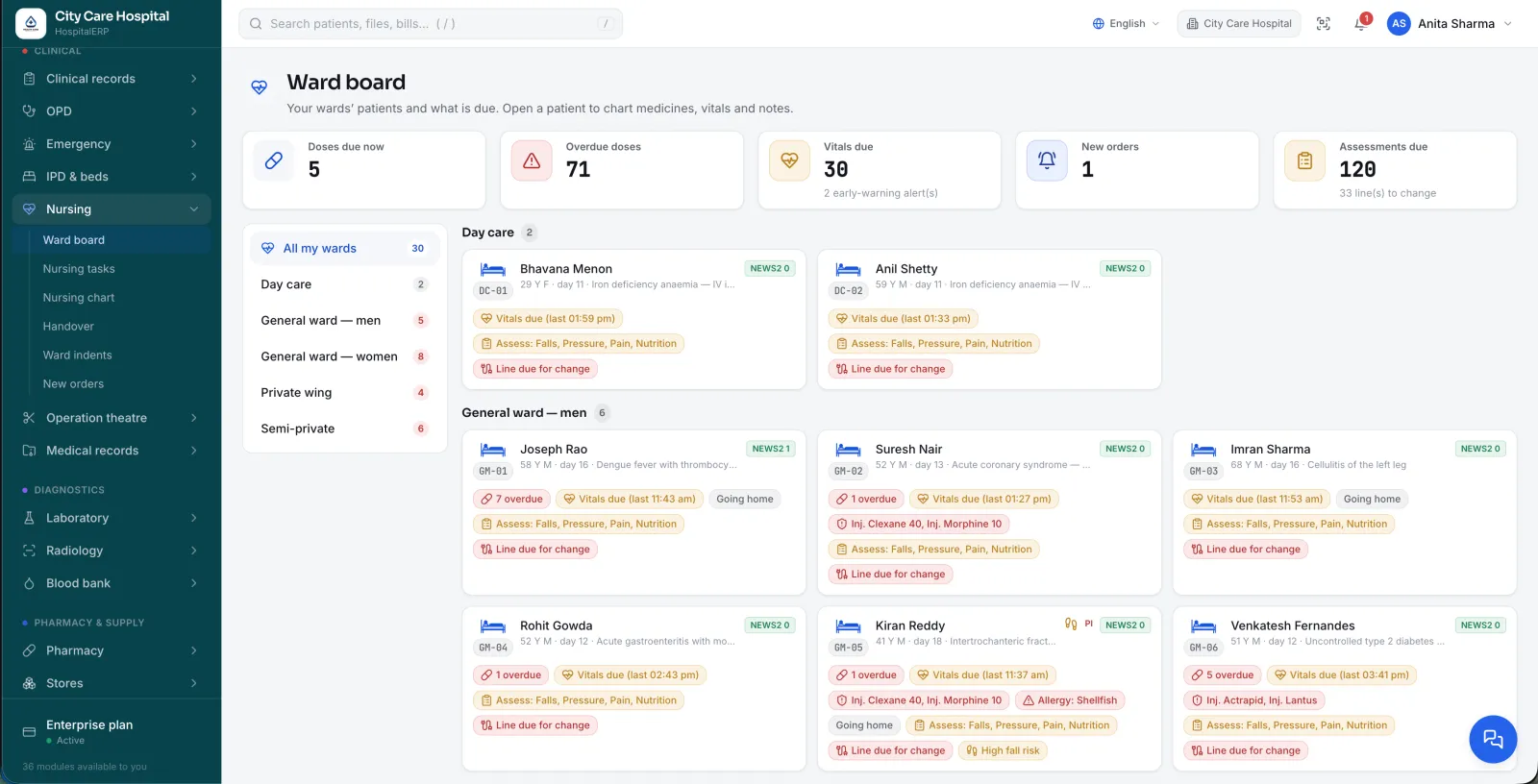This screenshot has height=784, width=1538.
Task: Open the chat support bubble
Action: pyautogui.click(x=1493, y=739)
